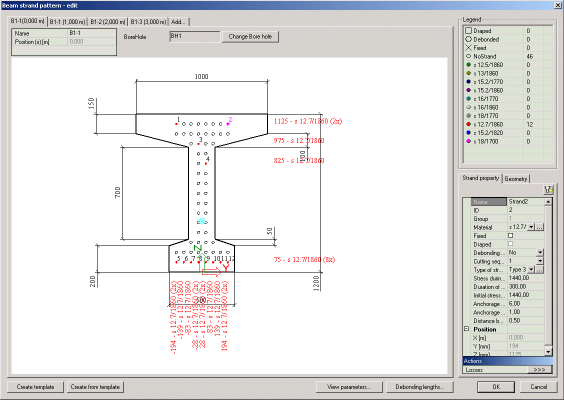Viewport: 564px width, 400px height.
Task: Toggle the Draped checkbox in strand properties
Action: [510, 244]
